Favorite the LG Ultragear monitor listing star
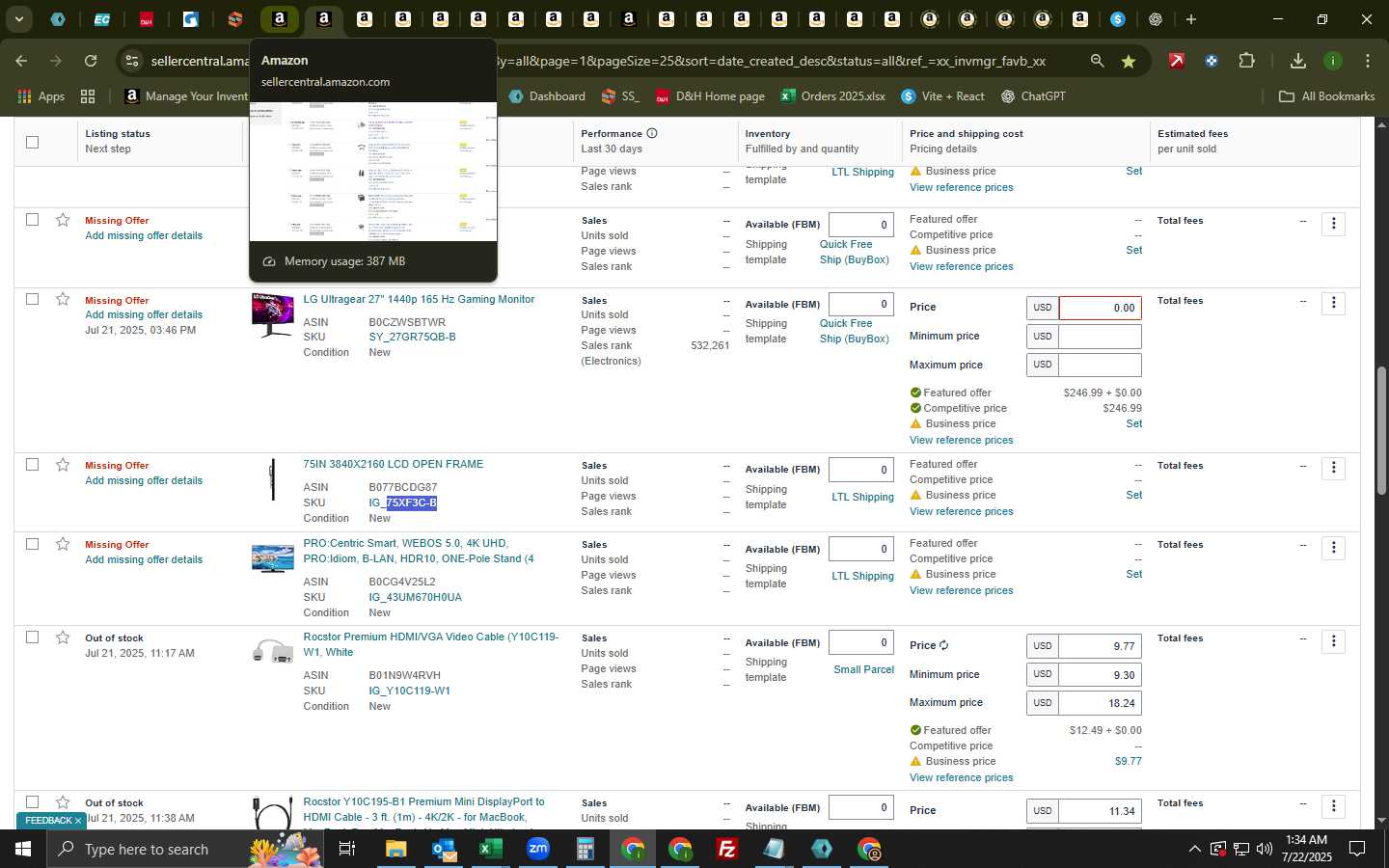This screenshot has width=1389, height=868. pos(63,299)
